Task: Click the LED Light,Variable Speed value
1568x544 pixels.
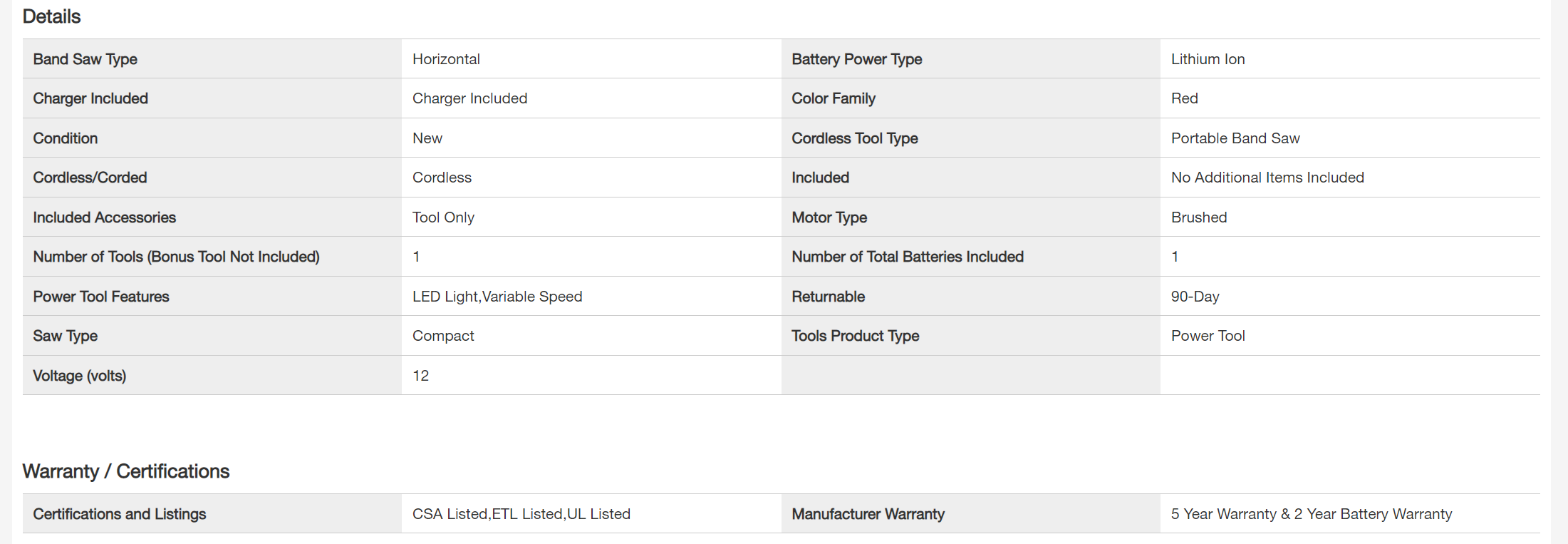Action: 497,297
